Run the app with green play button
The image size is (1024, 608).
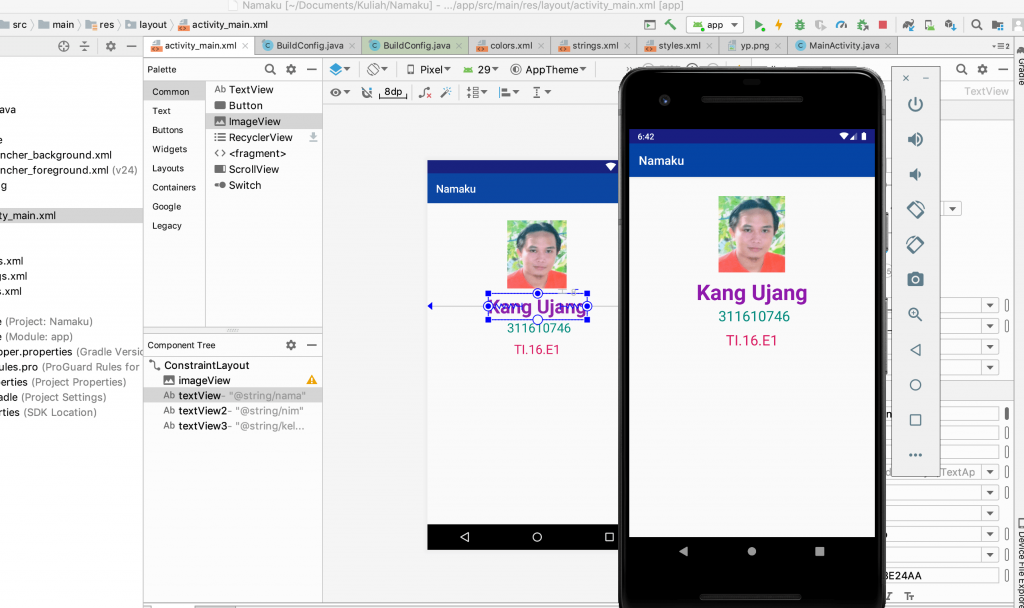point(760,24)
